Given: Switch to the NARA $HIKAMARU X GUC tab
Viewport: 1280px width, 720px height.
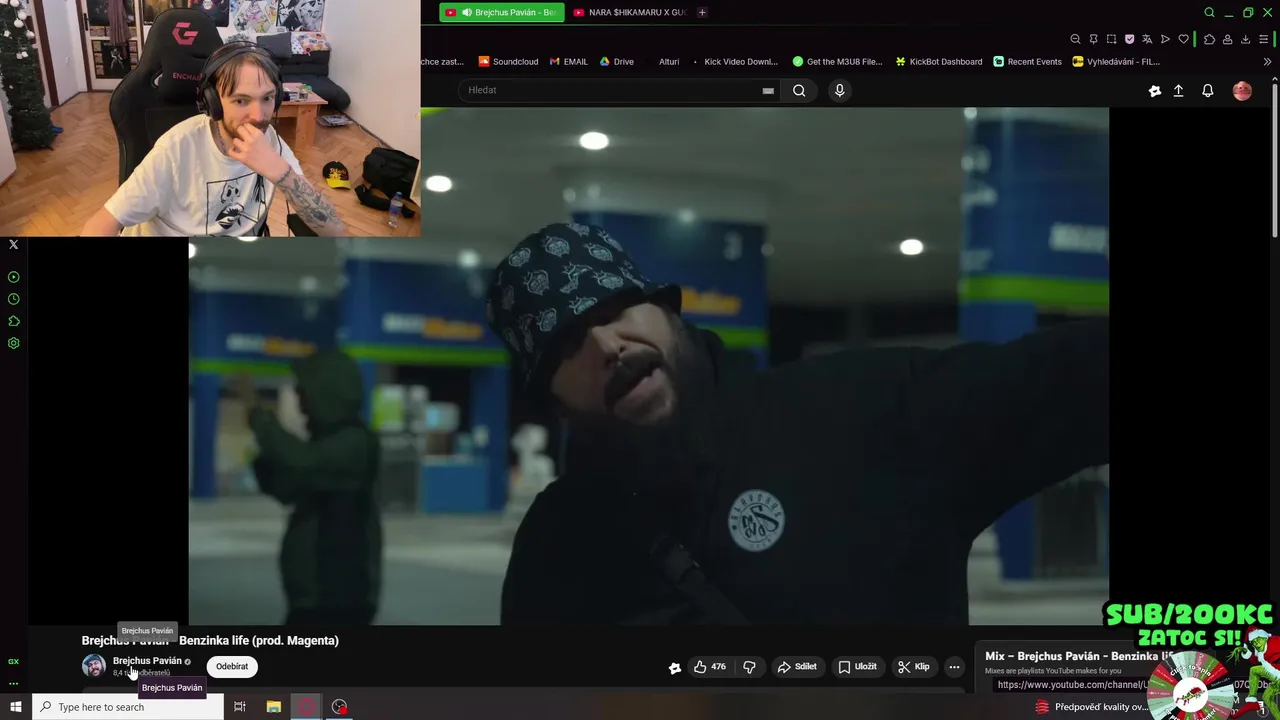Looking at the screenshot, I should (x=630, y=13).
